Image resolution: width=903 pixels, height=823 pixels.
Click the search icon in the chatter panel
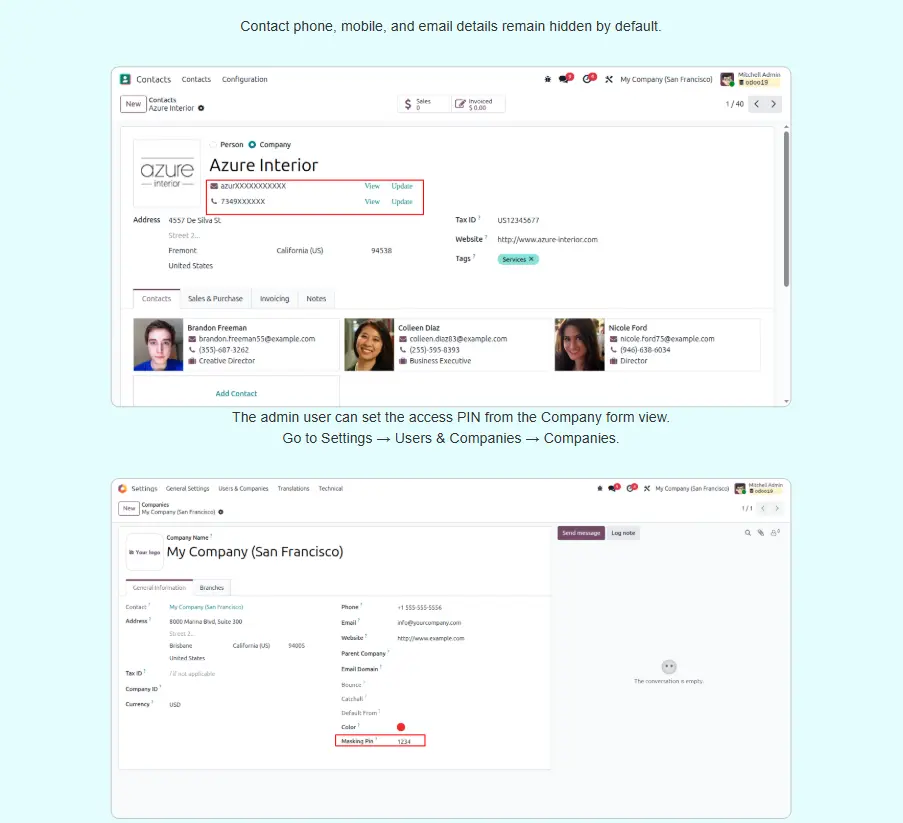(x=747, y=533)
